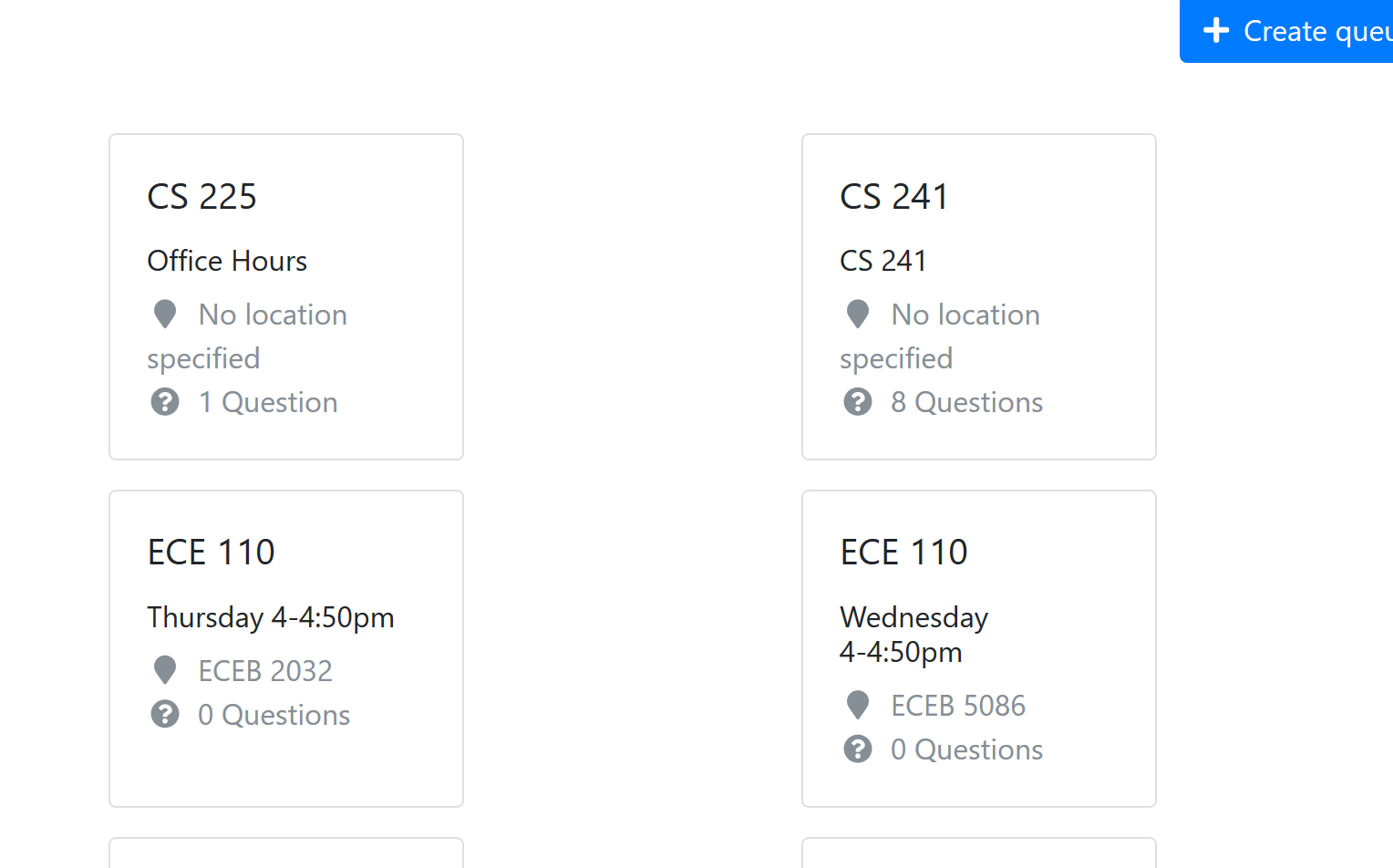Open the Wednesday 4-4:50pm queue

(x=914, y=635)
